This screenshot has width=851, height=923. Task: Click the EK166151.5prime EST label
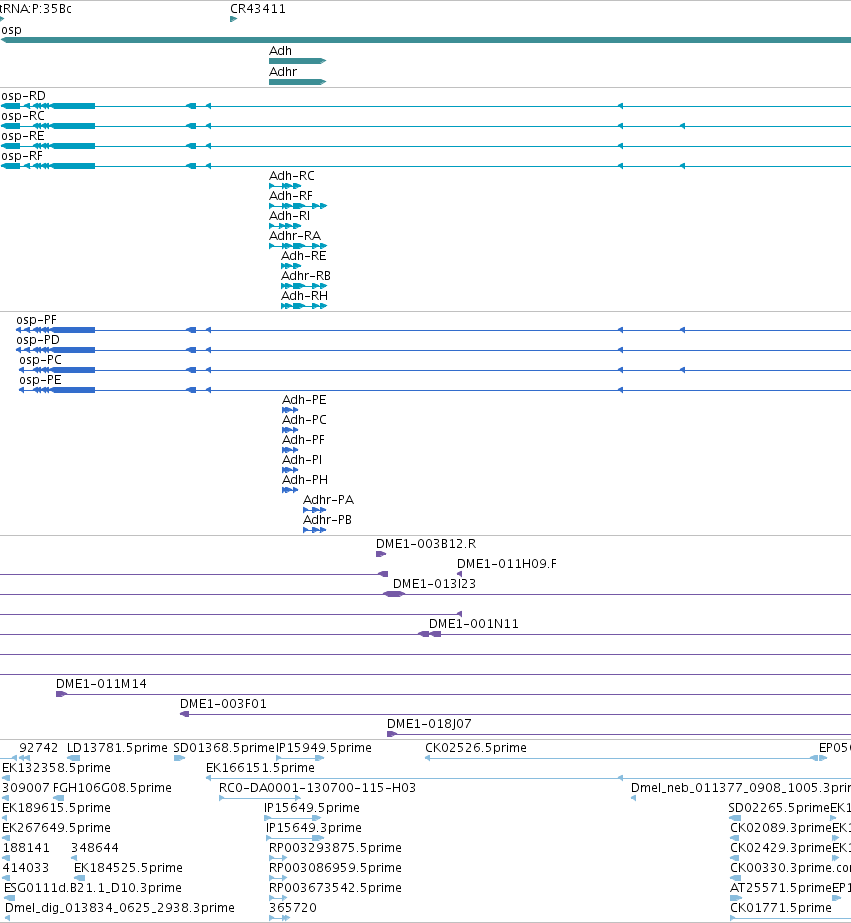point(260,768)
